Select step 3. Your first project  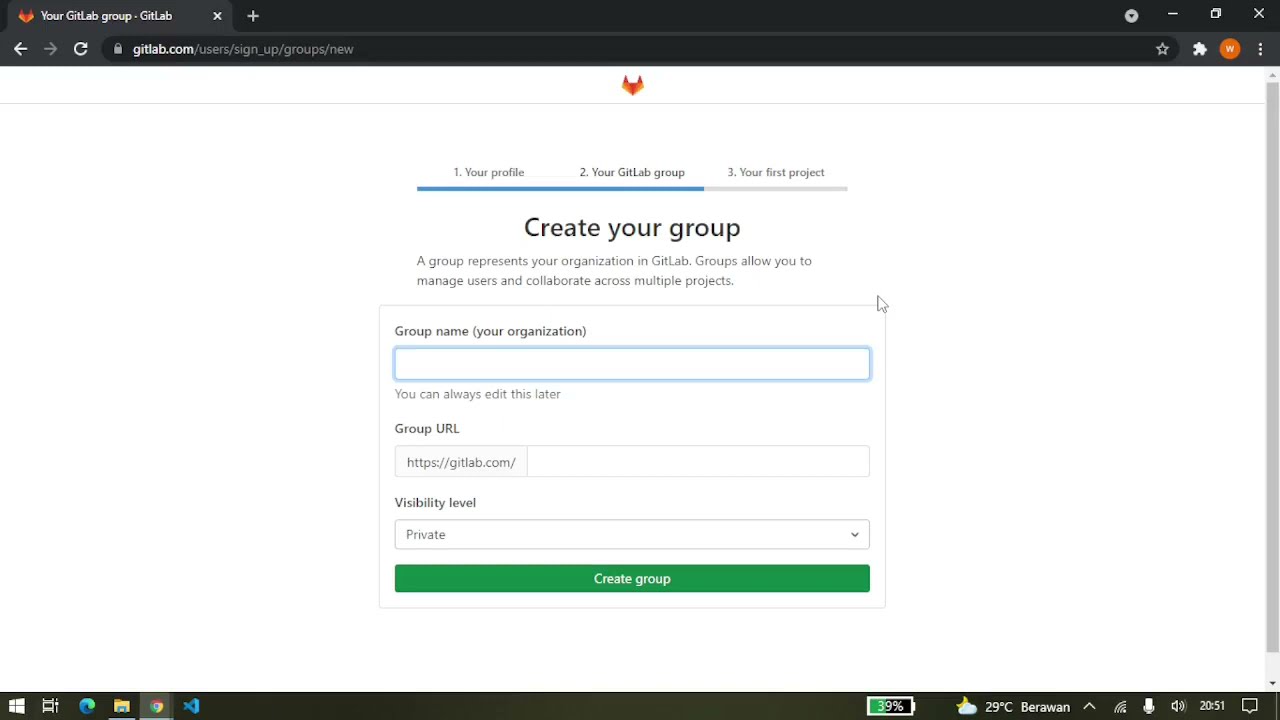(x=776, y=172)
